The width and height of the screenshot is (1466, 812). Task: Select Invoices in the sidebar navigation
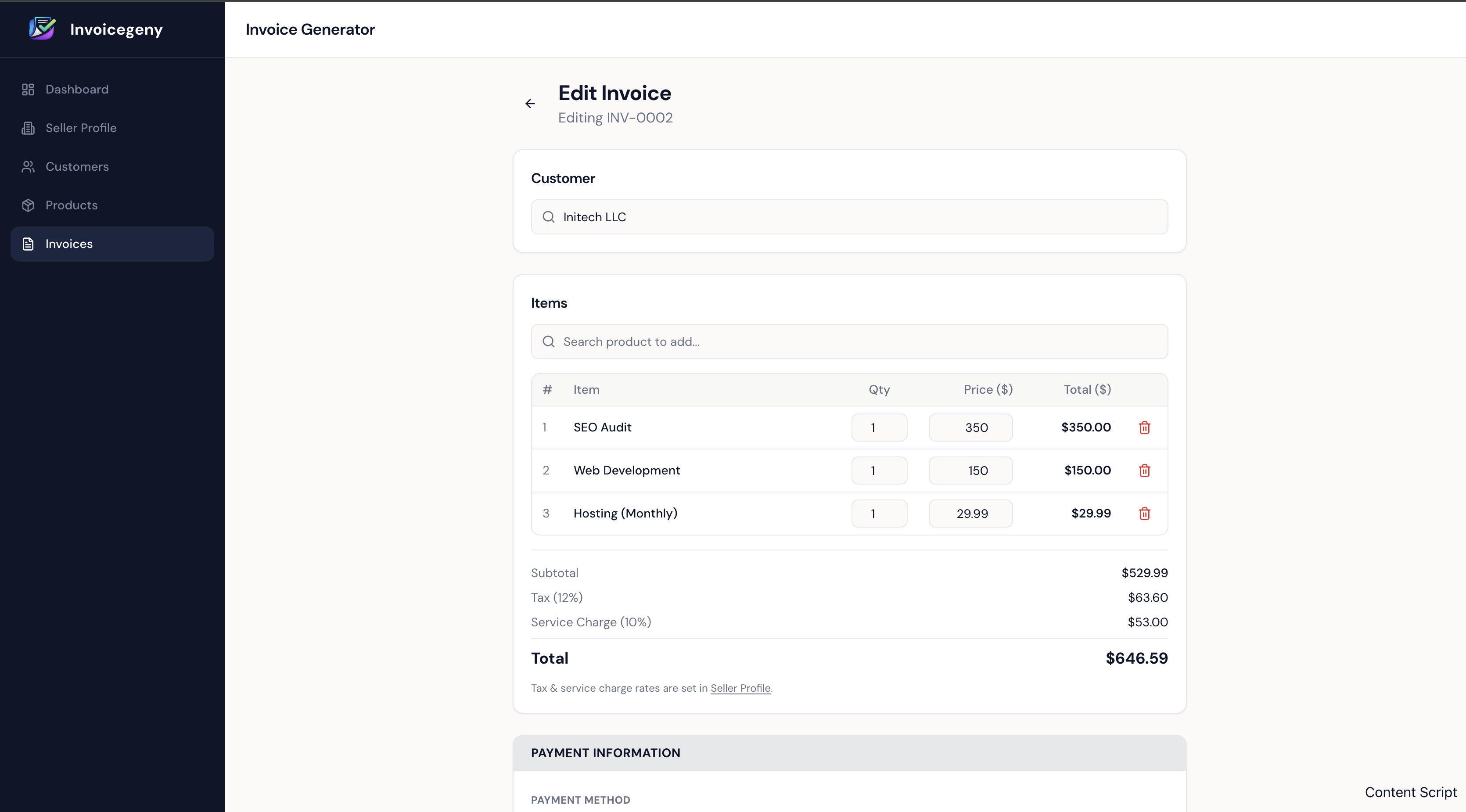click(69, 244)
